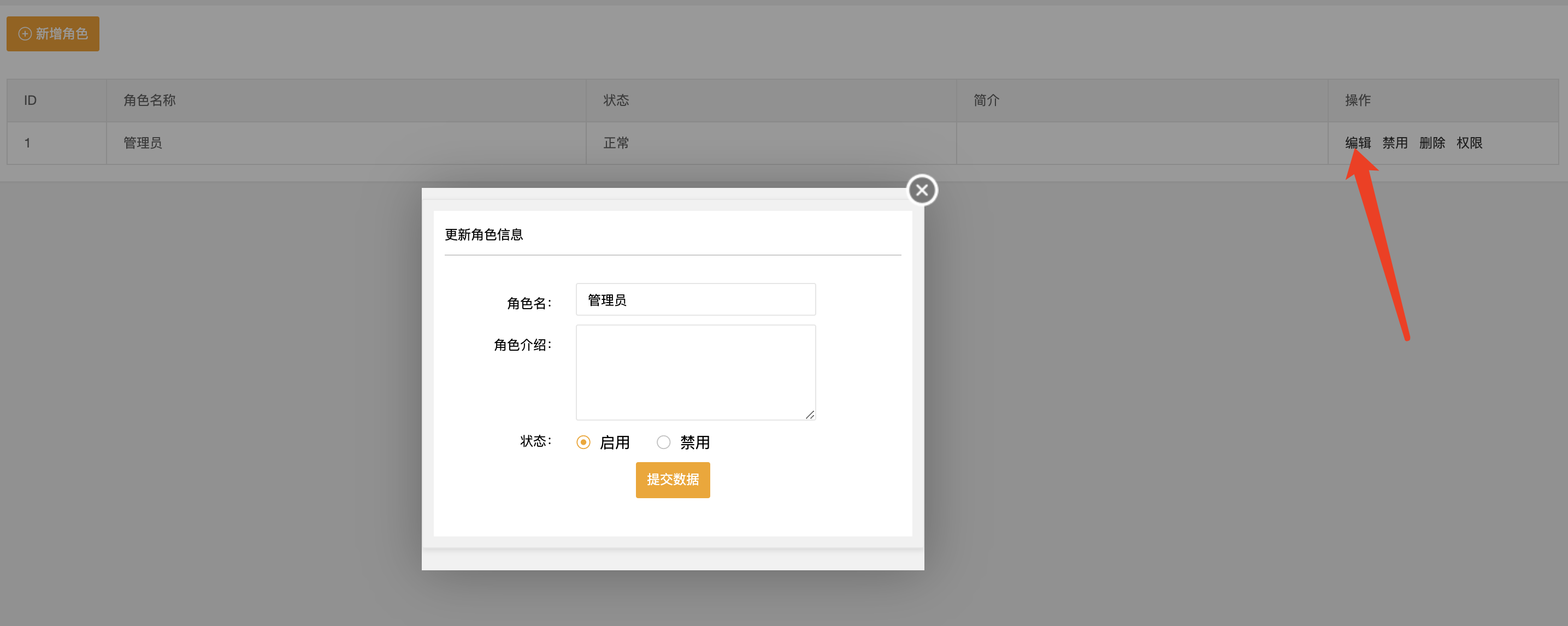
Task: Click 删除 link in the 管理员 row
Action: tap(1433, 143)
